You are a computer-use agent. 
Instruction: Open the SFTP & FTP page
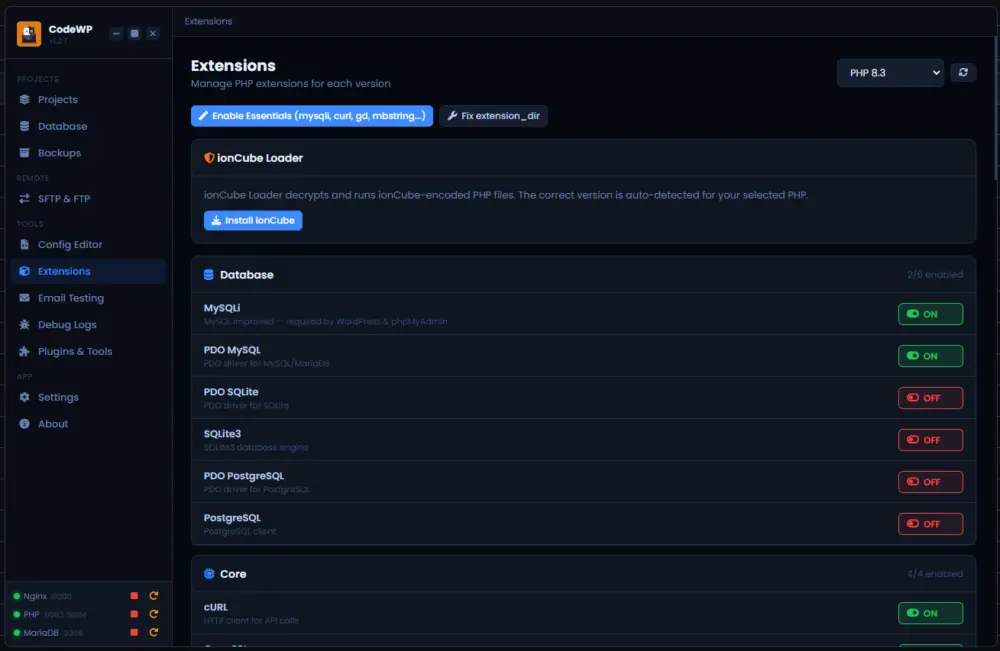pyautogui.click(x=88, y=199)
